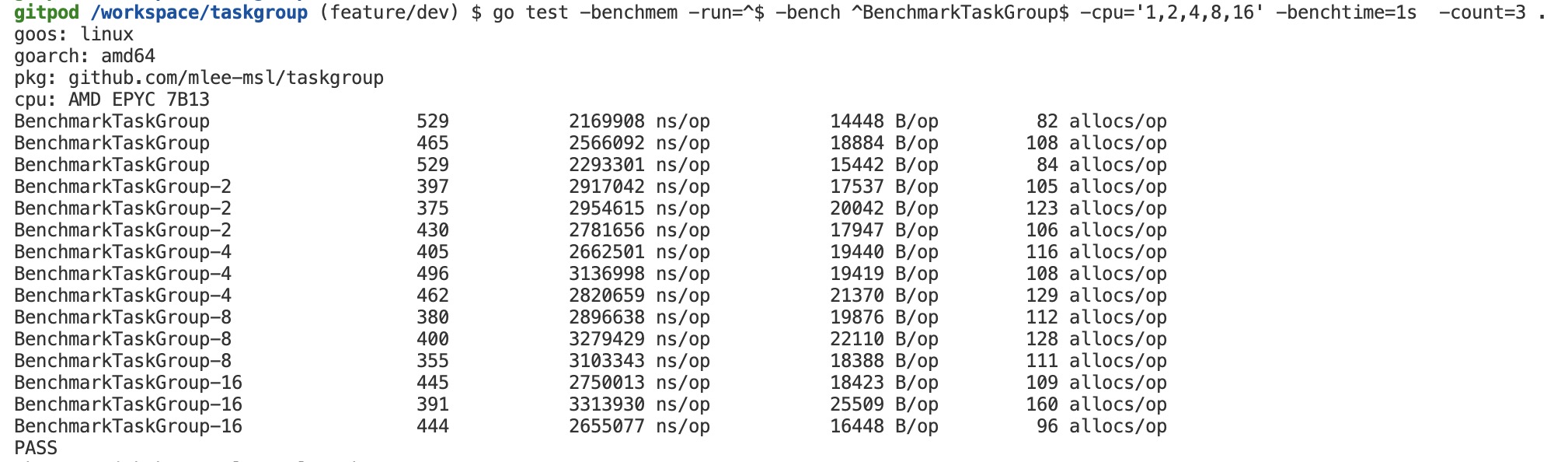1568x462 pixels.
Task: Click github.com/mlee-msl/taskgroup package path
Action: pos(226,78)
